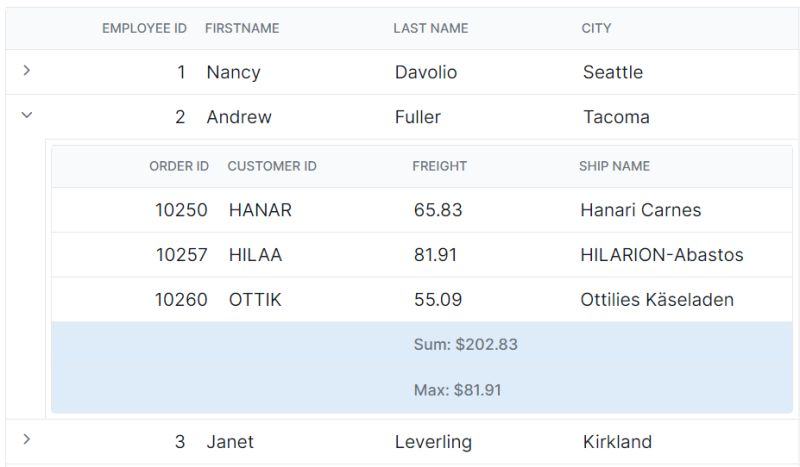This screenshot has width=800, height=467.
Task: Click the HILARION-Abastos ship name cell
Action: coord(661,255)
